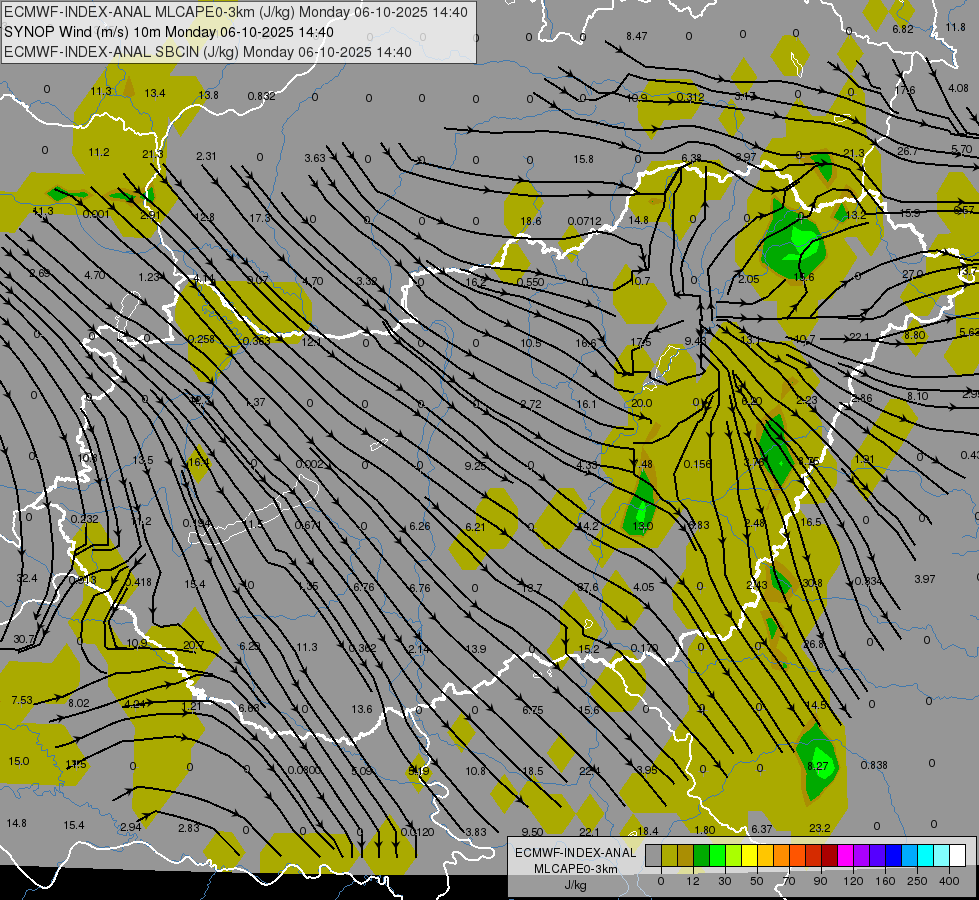Click the gray swatch in the MLCAPE legend
Viewport: 979px width, 900px height.
[654, 855]
